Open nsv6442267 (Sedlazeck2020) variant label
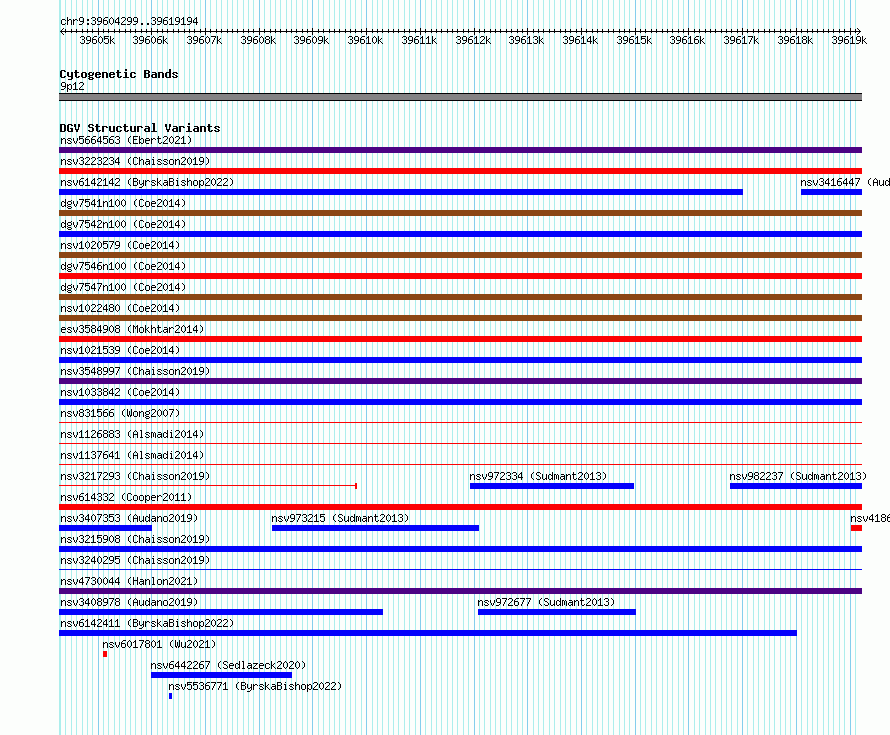This screenshot has width=890, height=735. [x=228, y=665]
